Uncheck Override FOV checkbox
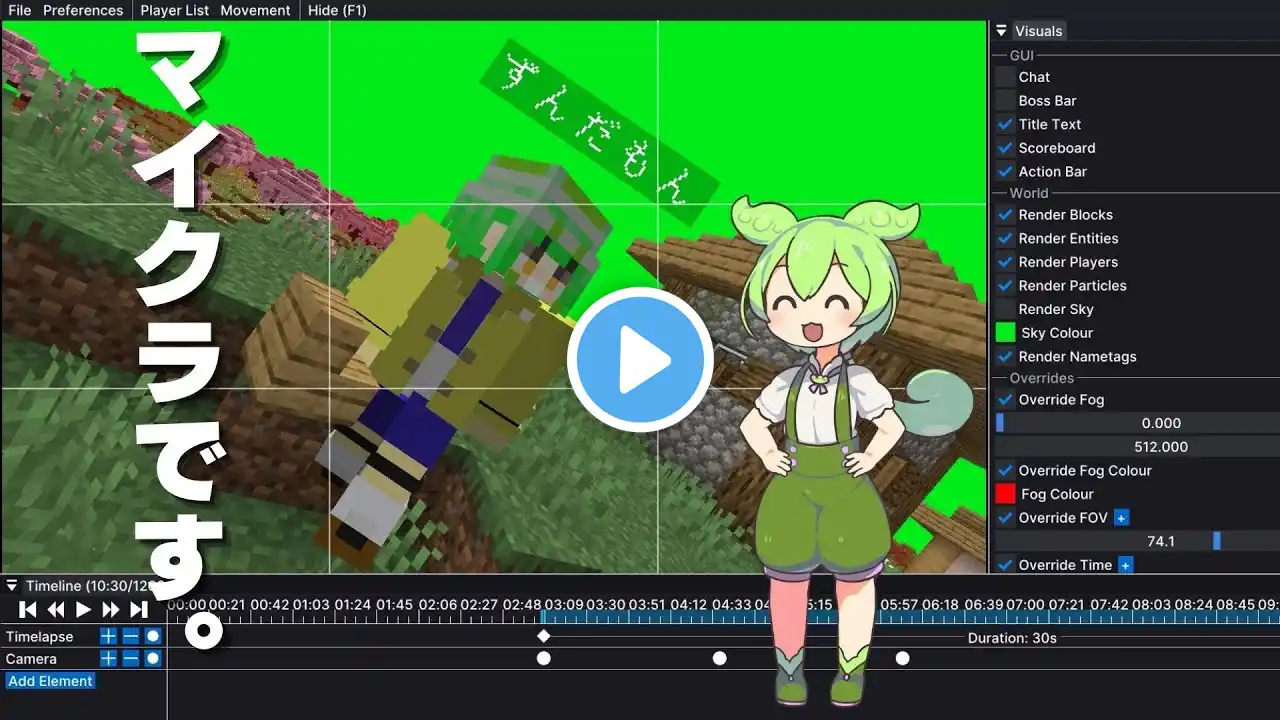Screen dimensions: 1280x720 [x=1006, y=518]
